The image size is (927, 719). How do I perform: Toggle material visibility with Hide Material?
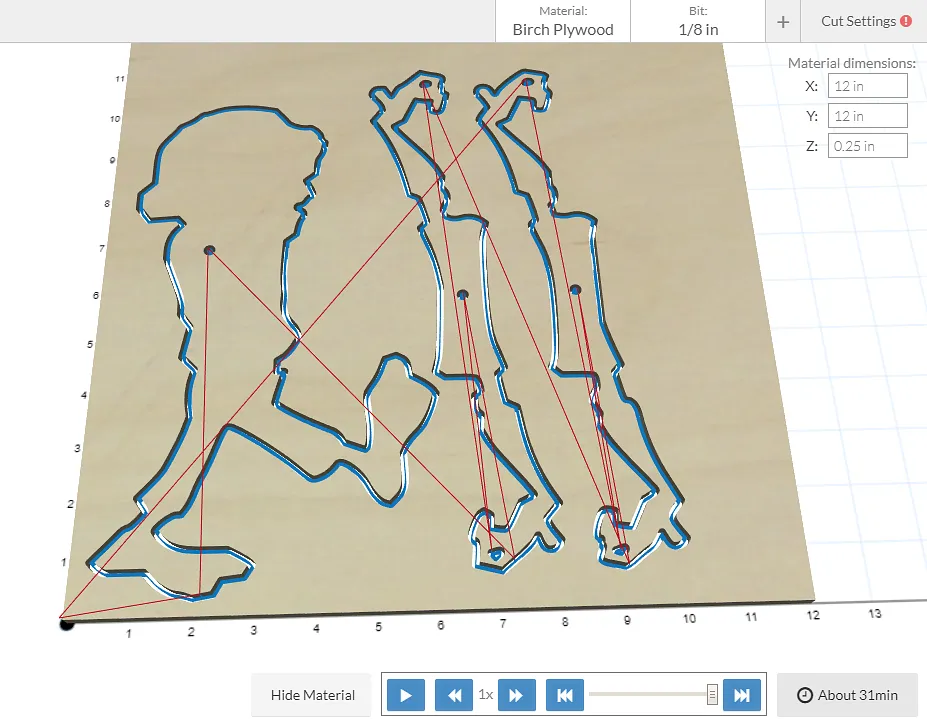(x=313, y=695)
